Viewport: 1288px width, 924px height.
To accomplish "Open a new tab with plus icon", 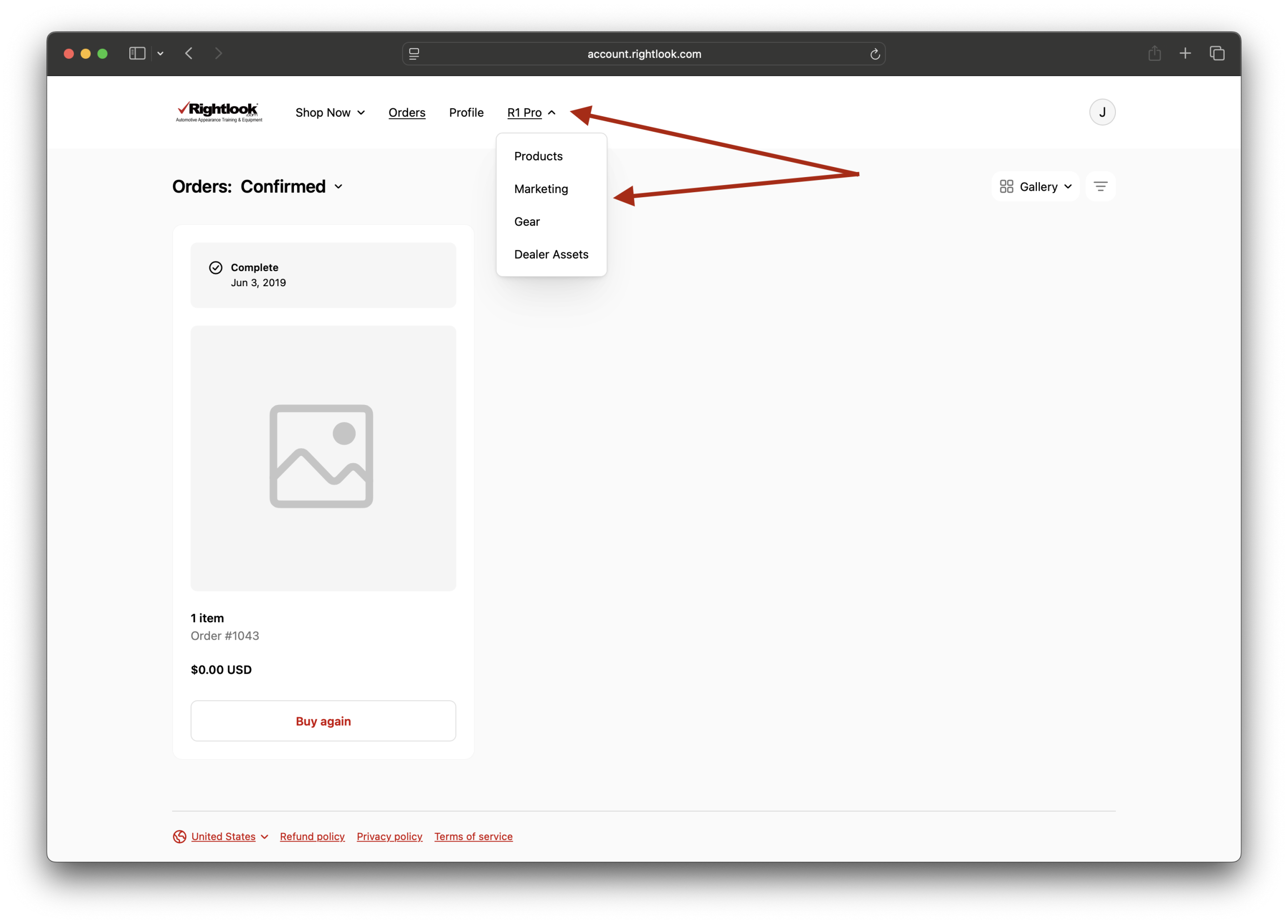I will click(1185, 53).
